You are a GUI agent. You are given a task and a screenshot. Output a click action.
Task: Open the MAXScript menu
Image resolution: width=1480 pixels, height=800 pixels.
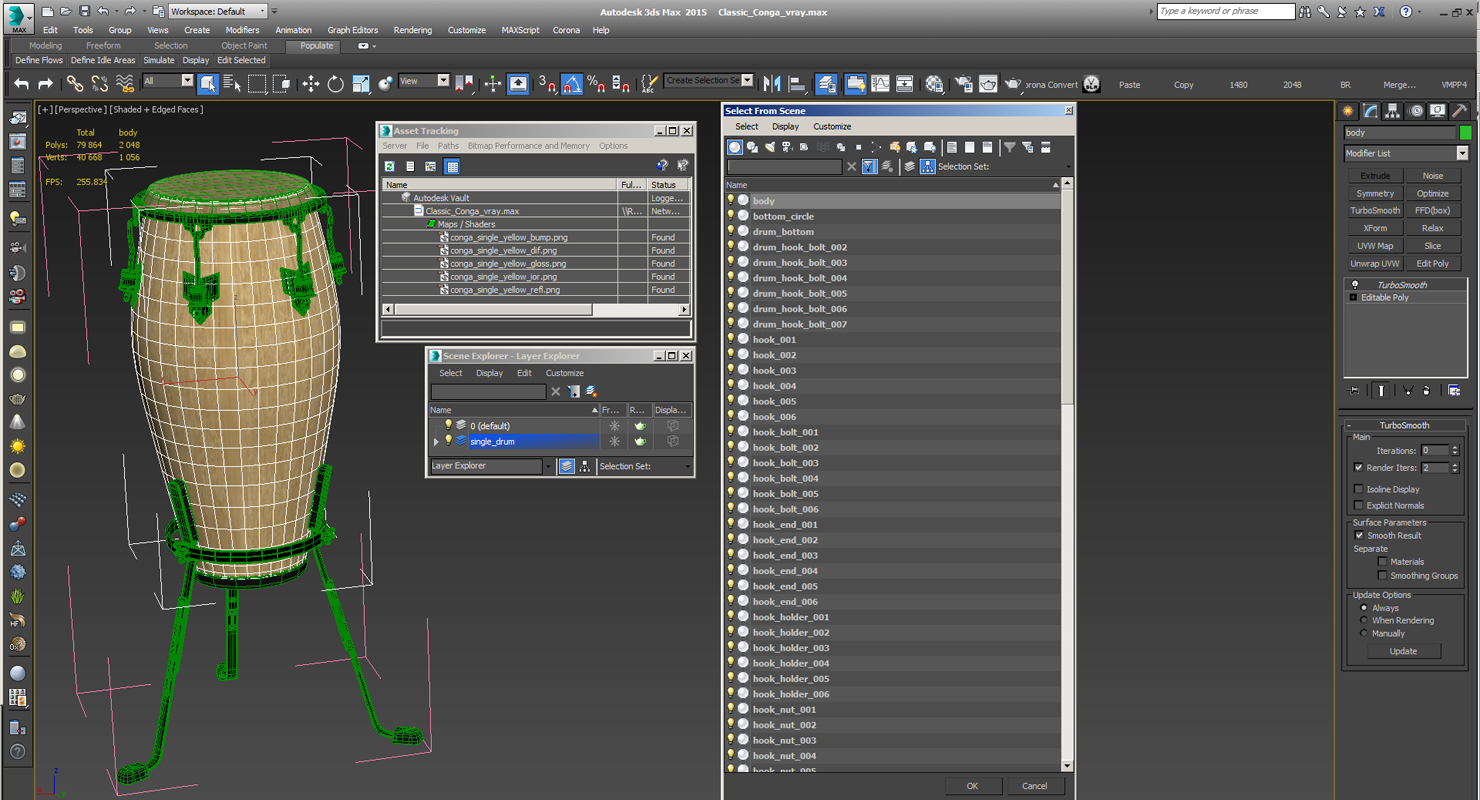[x=518, y=30]
